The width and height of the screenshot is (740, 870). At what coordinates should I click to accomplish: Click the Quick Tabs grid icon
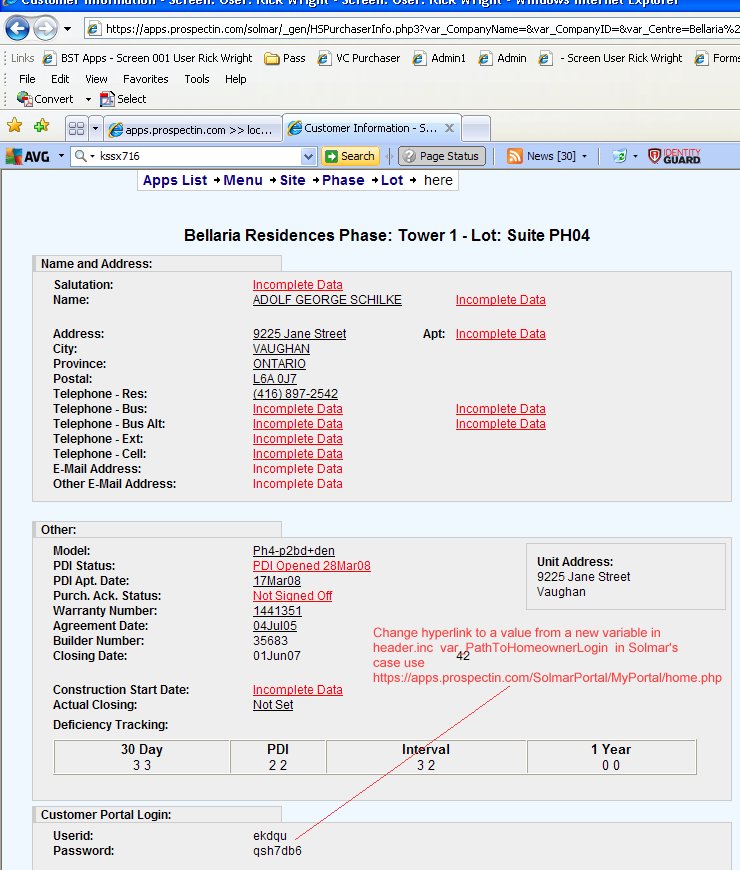pyautogui.click(x=77, y=129)
